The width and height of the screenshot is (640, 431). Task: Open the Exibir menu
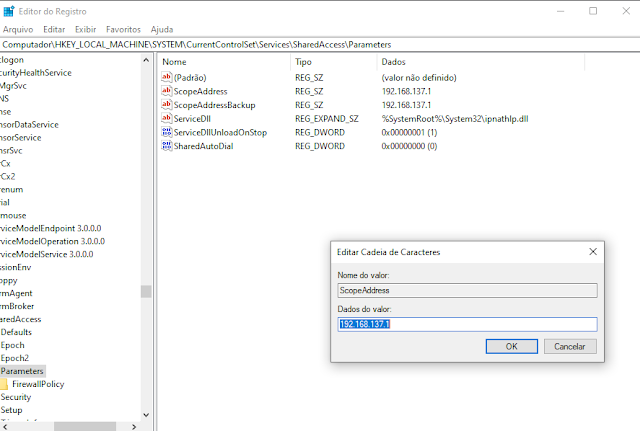[x=85, y=29]
